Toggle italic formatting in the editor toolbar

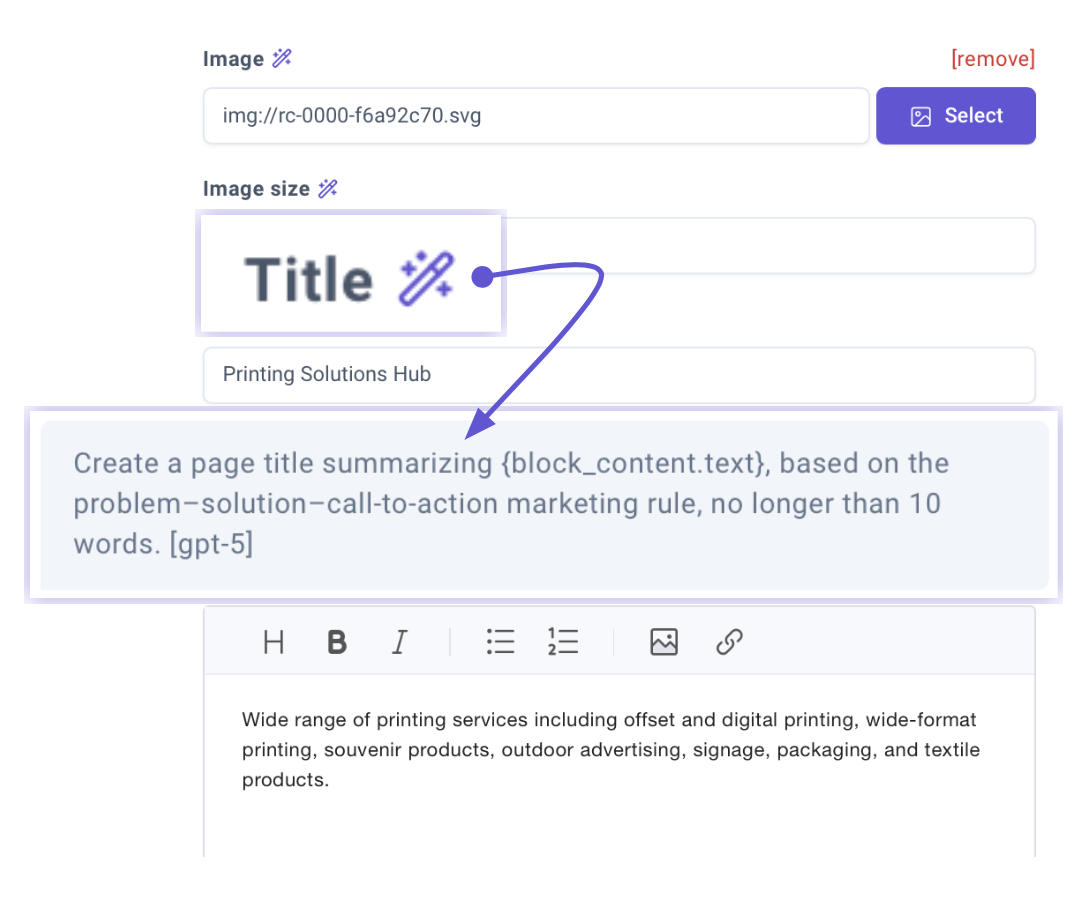click(x=400, y=642)
